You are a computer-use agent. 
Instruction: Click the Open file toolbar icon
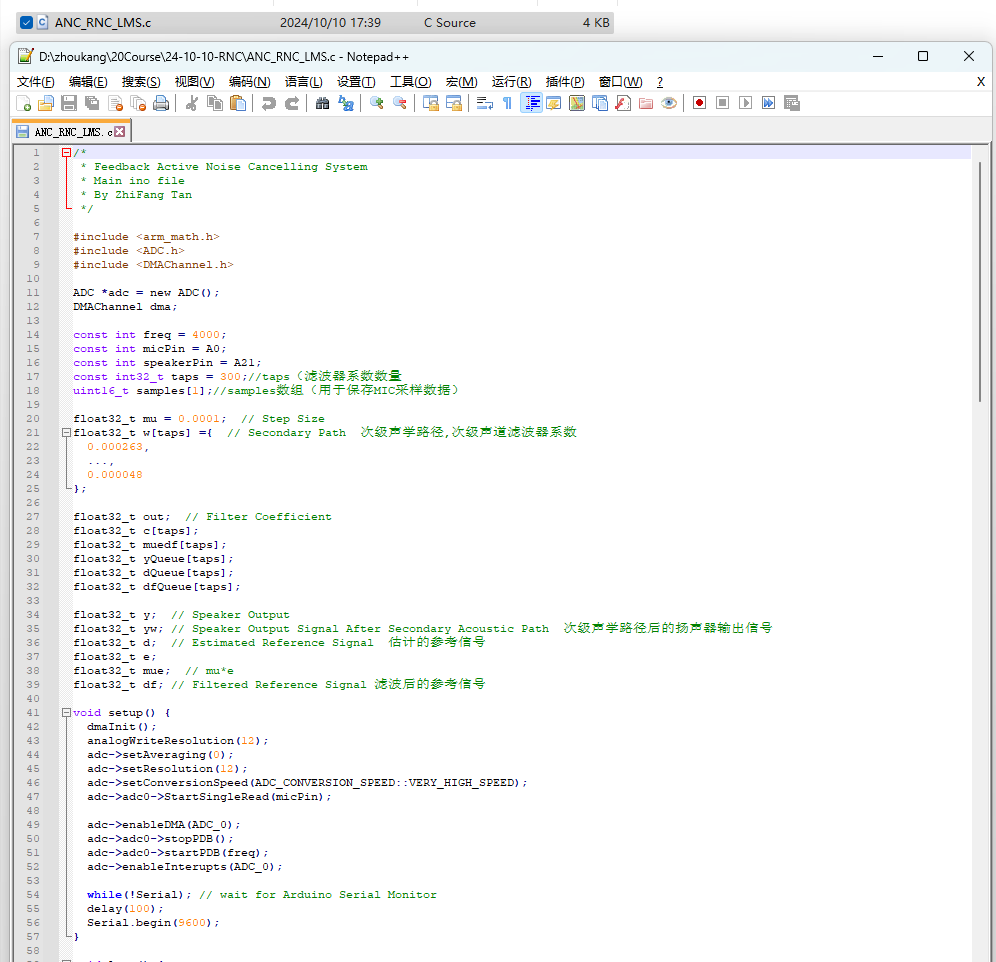pyautogui.click(x=46, y=103)
